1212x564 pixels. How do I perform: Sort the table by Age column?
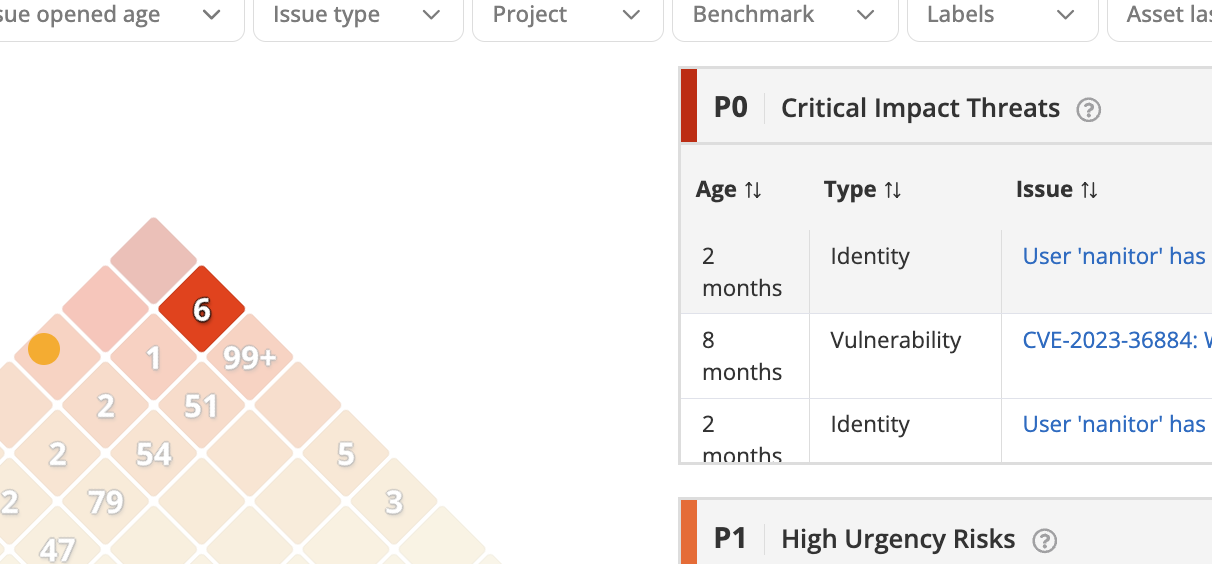coord(729,190)
